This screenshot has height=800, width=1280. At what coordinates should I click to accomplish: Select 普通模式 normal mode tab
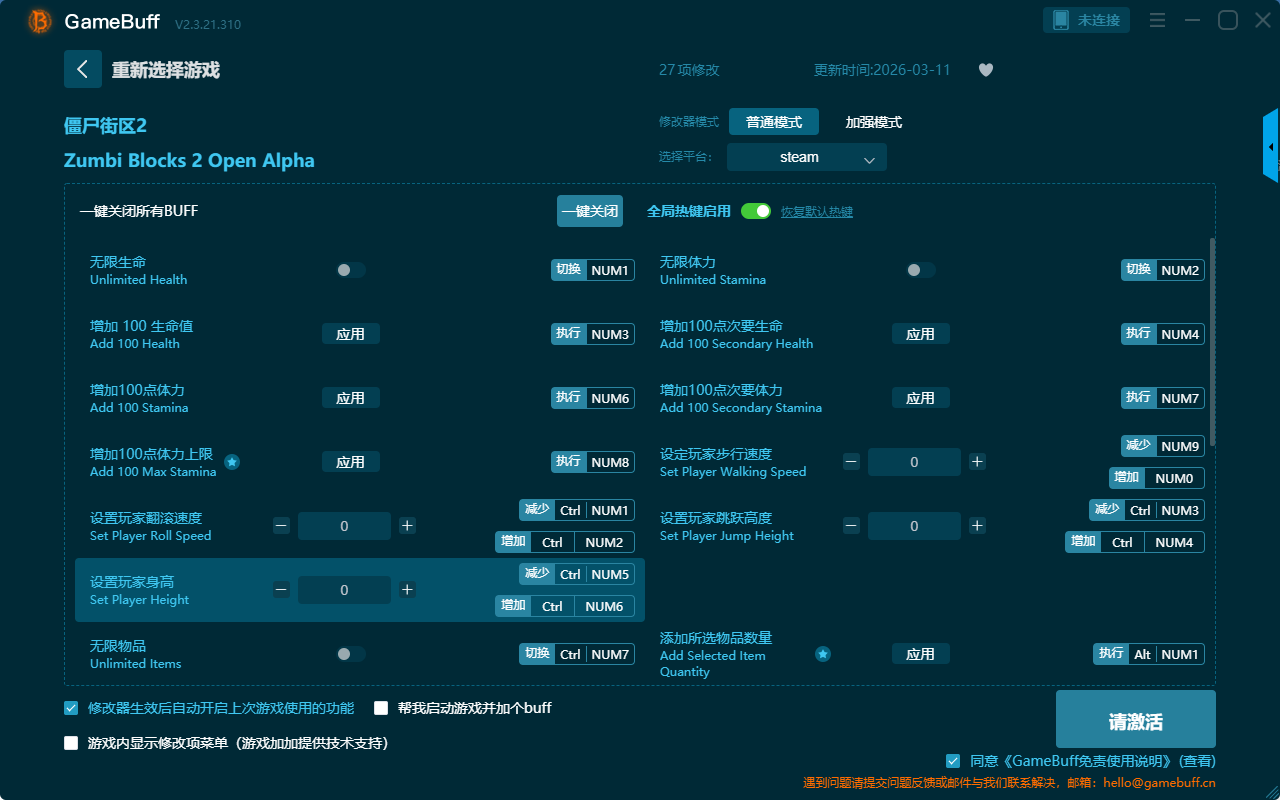click(x=773, y=122)
